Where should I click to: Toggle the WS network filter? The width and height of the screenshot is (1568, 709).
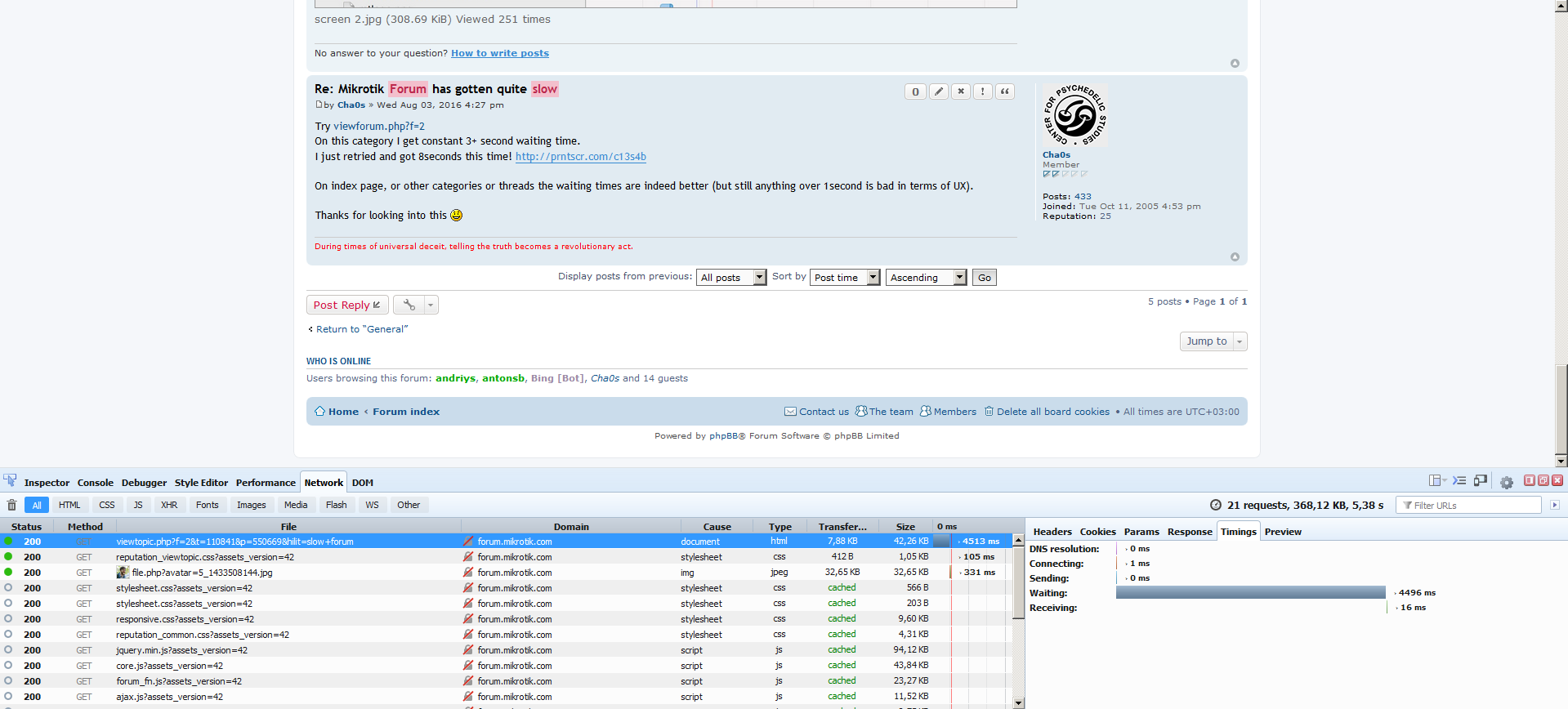click(x=373, y=505)
